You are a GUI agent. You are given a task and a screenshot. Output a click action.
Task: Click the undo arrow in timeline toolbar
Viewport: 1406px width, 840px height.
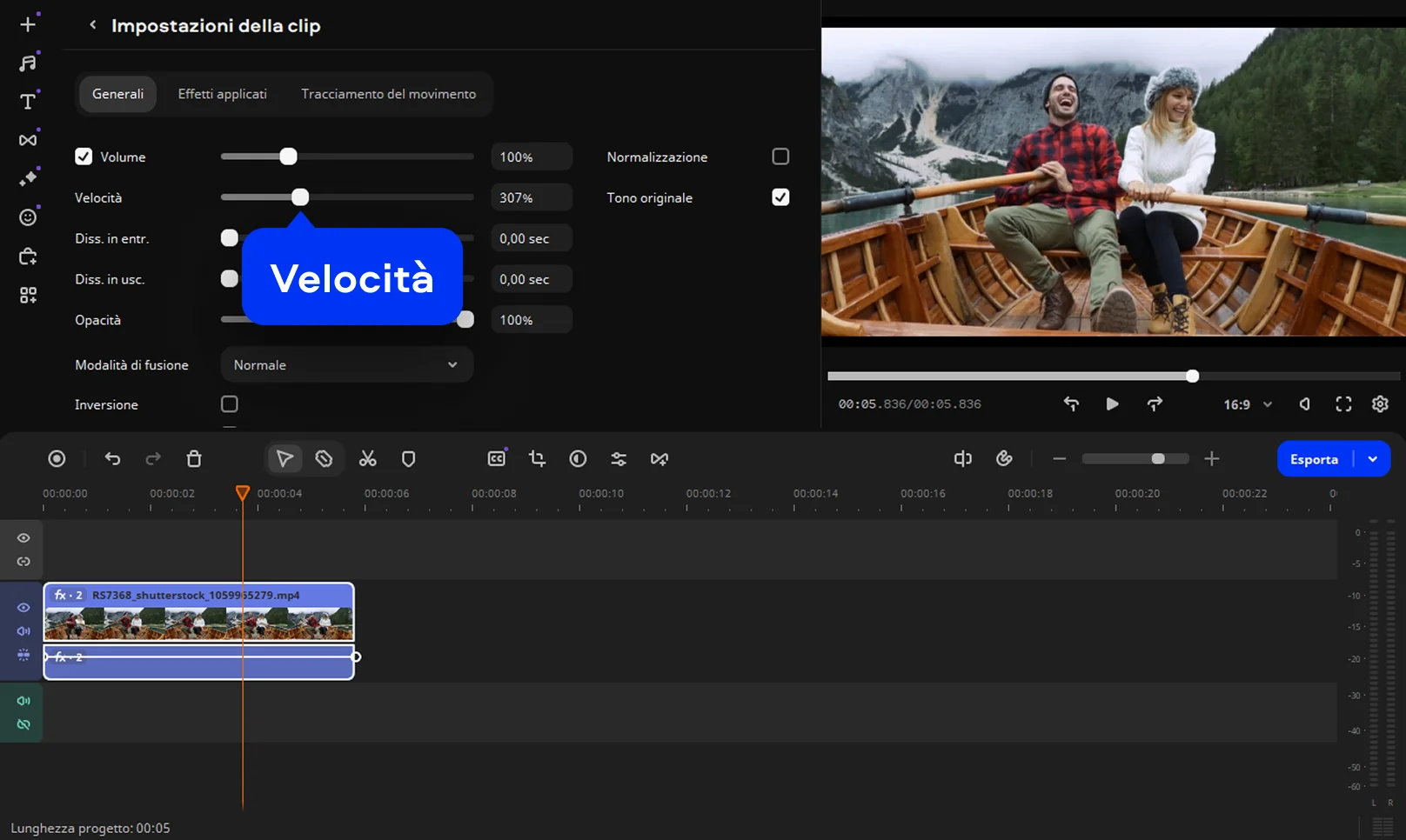(x=112, y=458)
